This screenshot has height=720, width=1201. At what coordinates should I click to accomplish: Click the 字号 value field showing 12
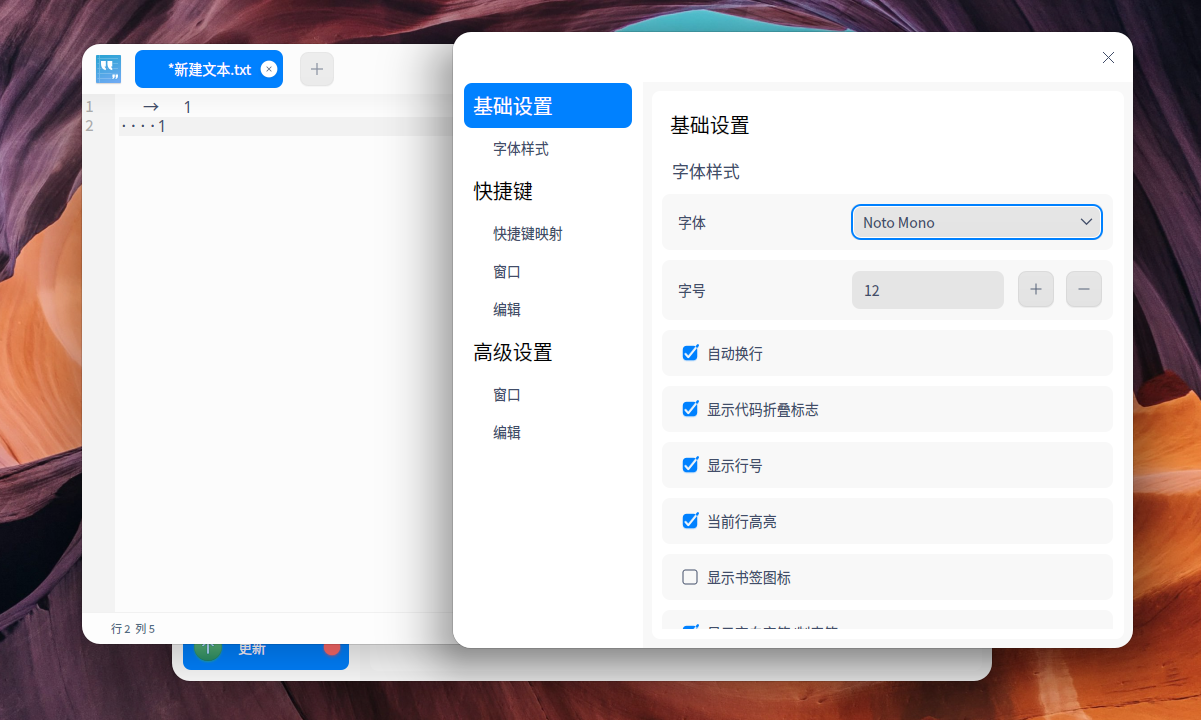point(928,290)
